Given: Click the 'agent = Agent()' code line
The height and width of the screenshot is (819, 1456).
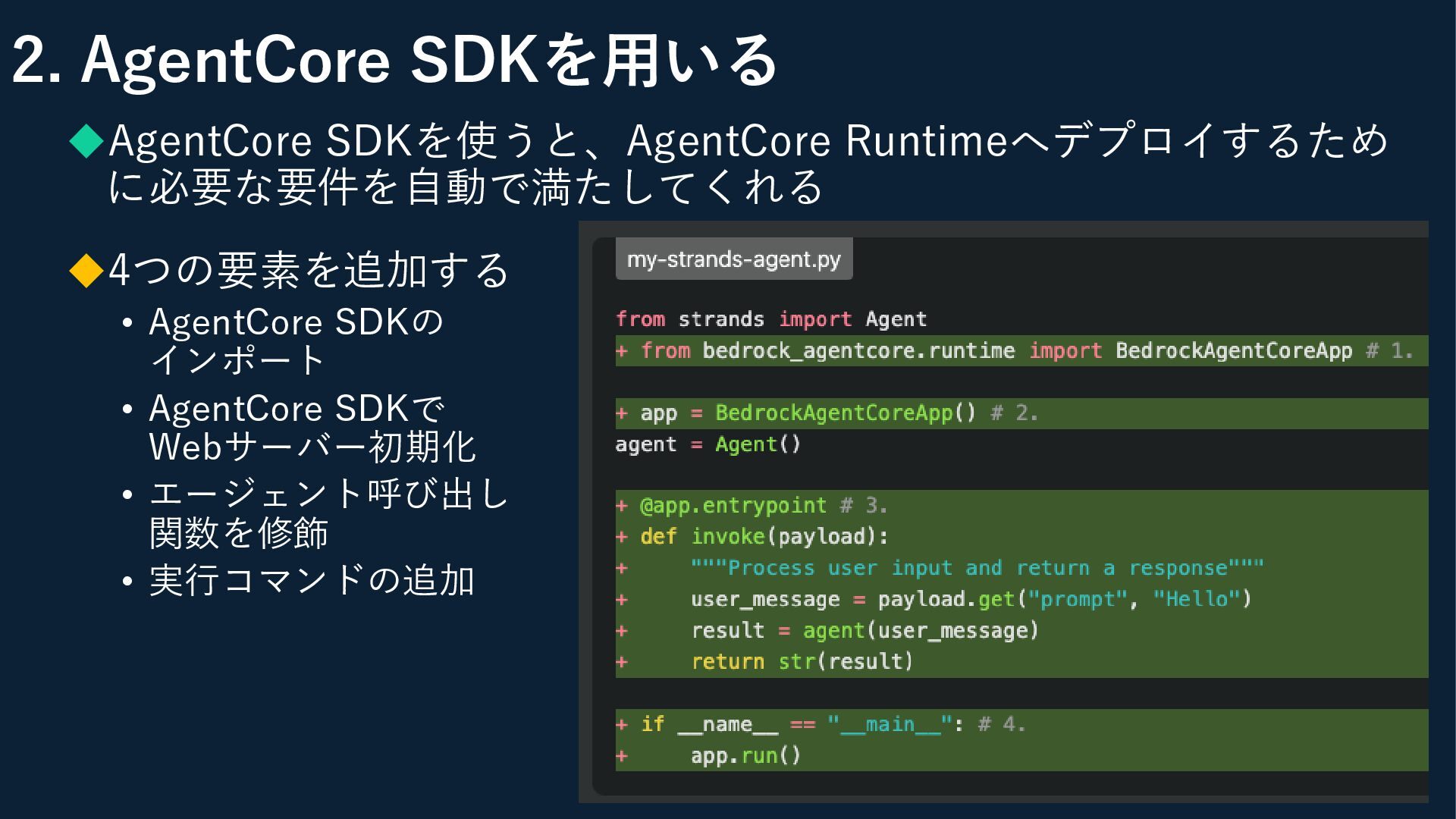Looking at the screenshot, I should click(x=708, y=444).
